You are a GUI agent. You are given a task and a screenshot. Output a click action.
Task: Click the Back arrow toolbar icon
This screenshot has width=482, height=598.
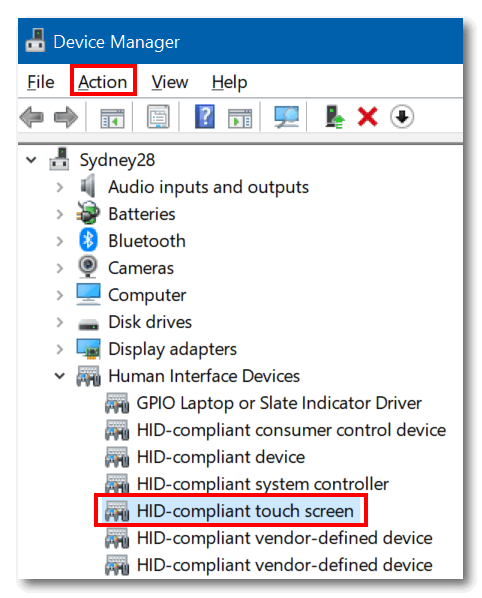pyautogui.click(x=31, y=117)
